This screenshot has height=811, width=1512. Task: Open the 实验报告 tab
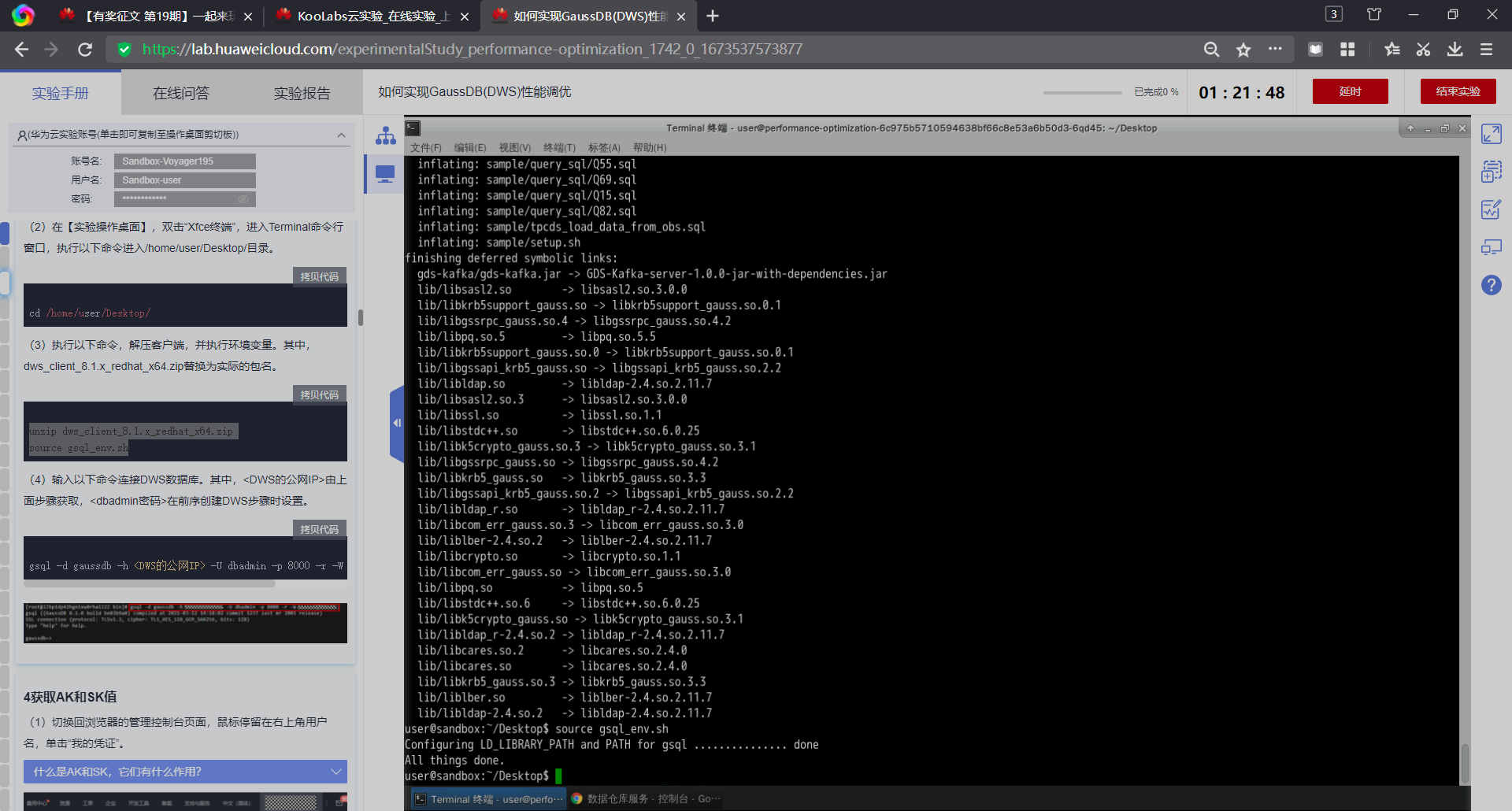coord(302,93)
